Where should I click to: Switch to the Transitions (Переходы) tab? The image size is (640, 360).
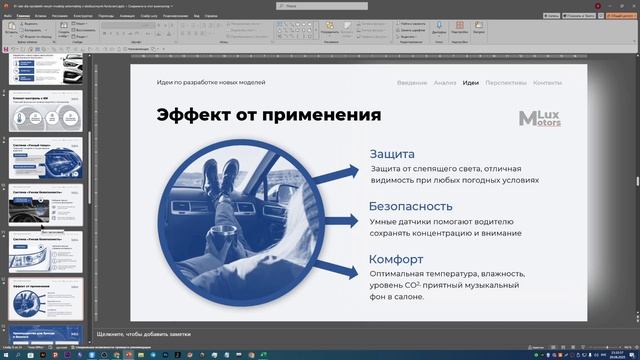click(x=106, y=16)
